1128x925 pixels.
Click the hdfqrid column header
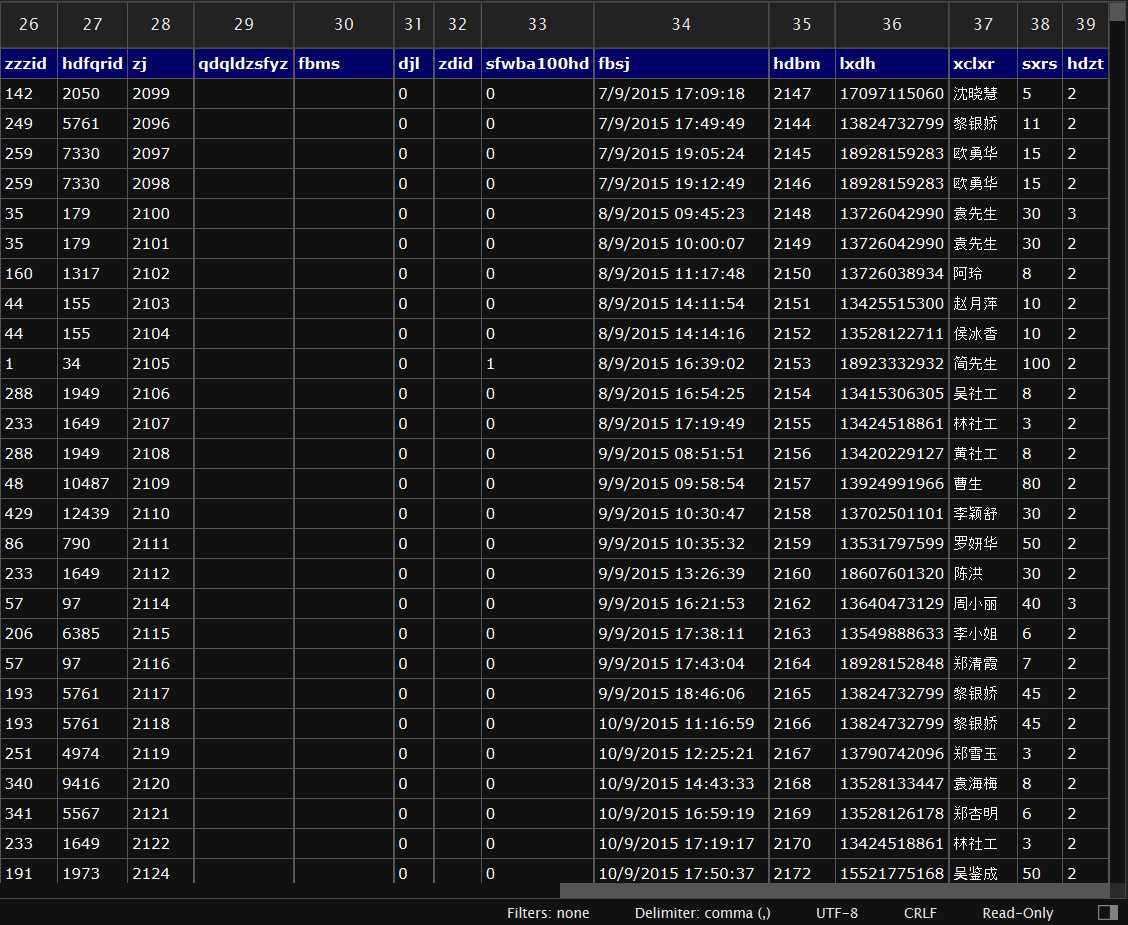pos(92,63)
